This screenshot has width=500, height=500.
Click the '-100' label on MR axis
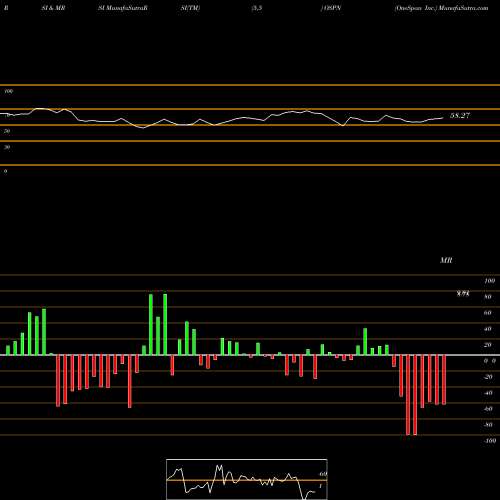490,441
